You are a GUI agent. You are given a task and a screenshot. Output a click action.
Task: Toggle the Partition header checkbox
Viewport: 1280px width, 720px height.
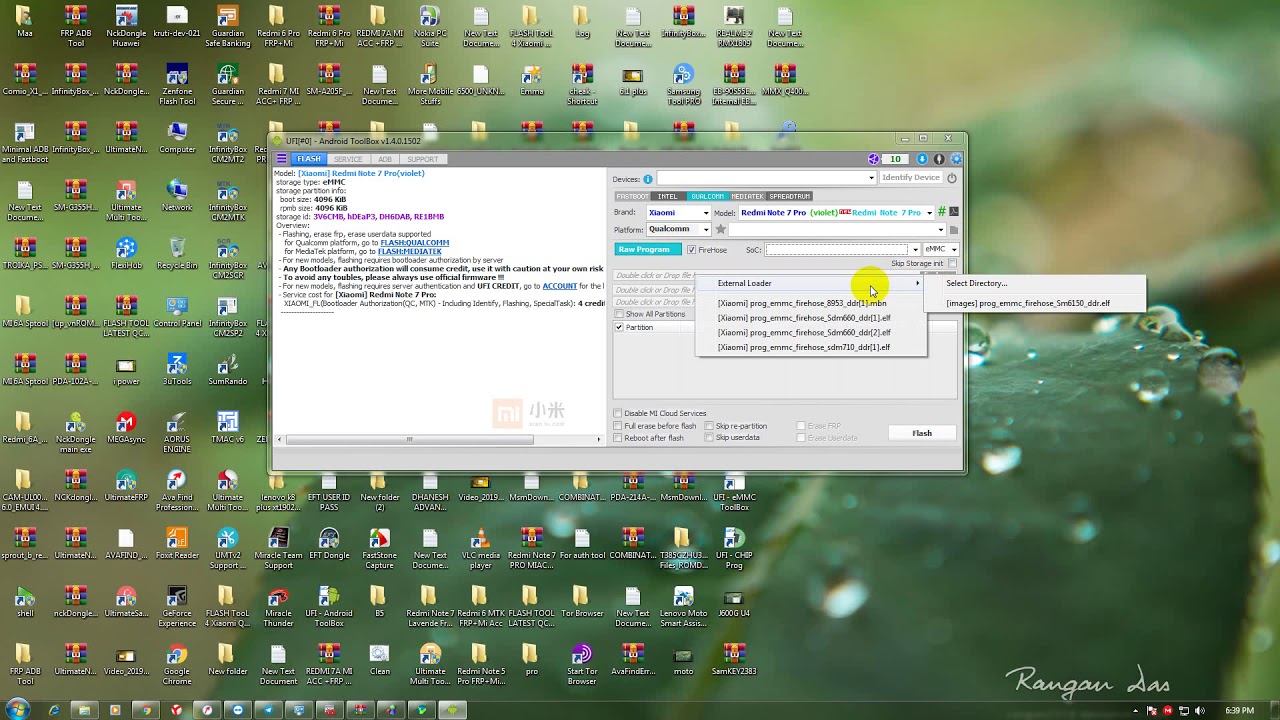point(619,327)
